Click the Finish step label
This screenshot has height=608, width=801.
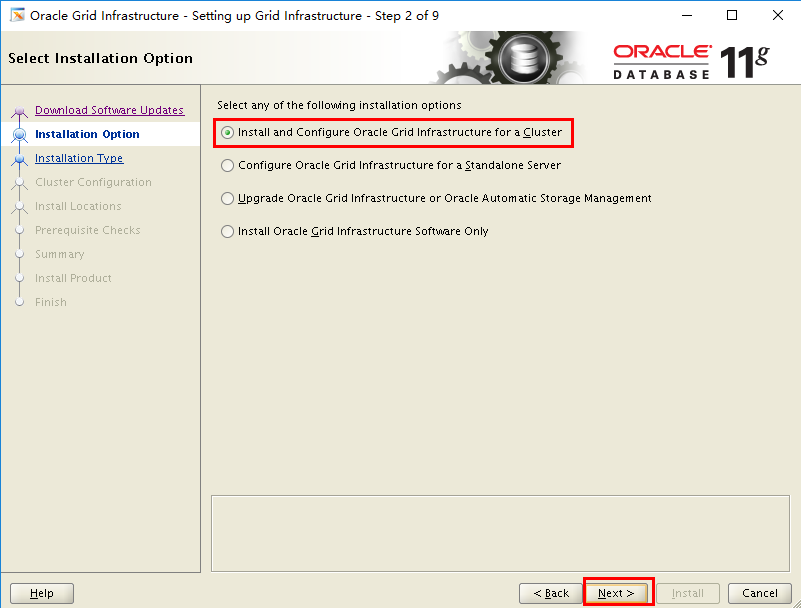click(x=51, y=302)
